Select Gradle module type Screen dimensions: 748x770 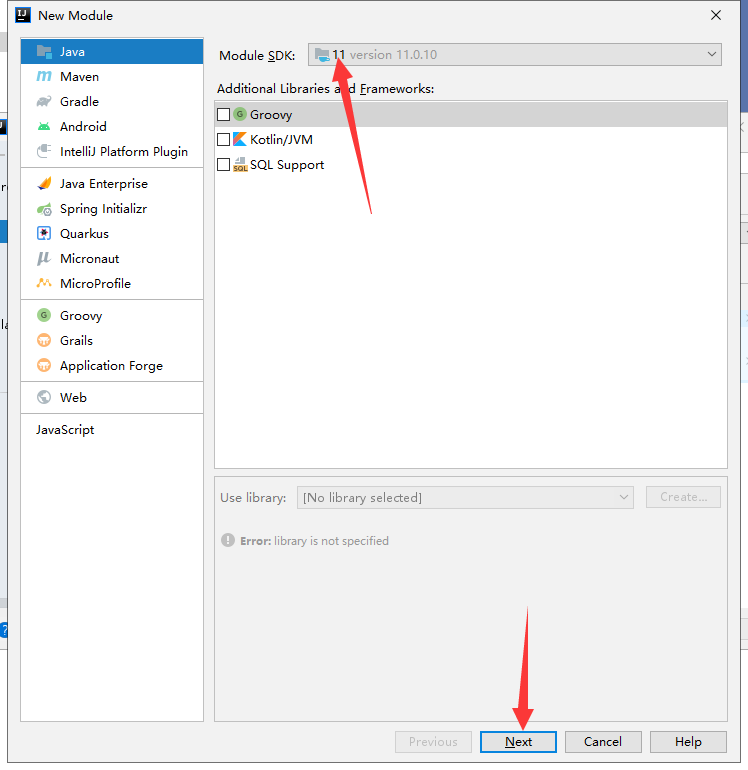coord(112,102)
